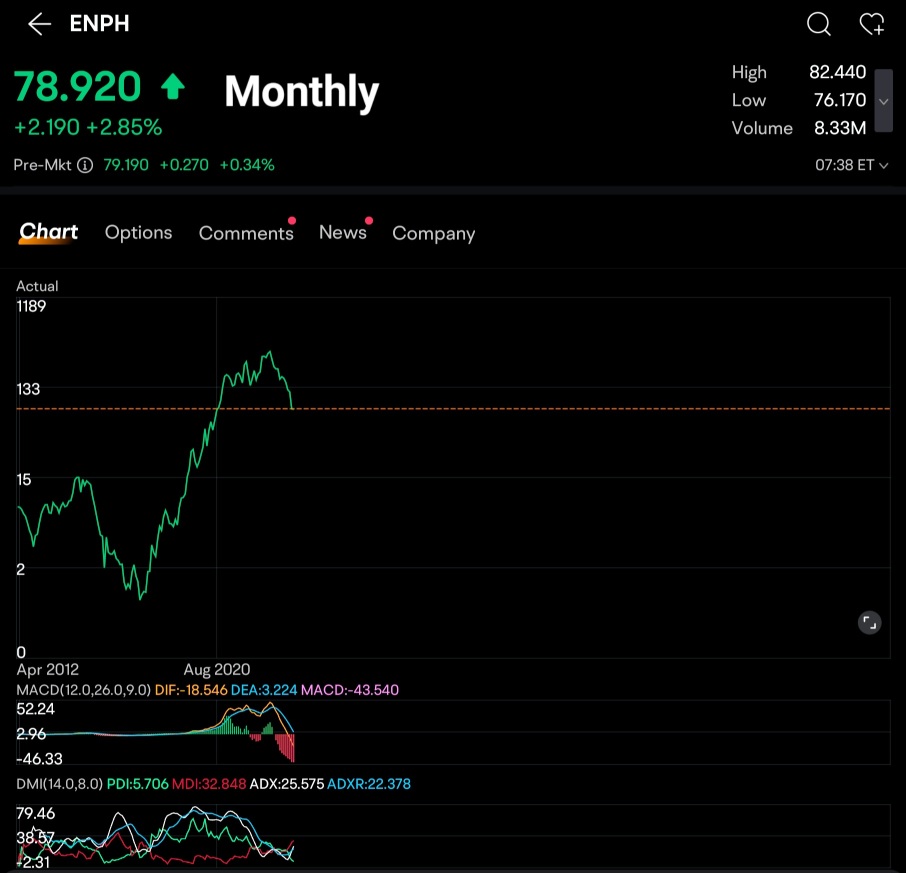906x873 pixels.
Task: Open the News tab
Action: pyautogui.click(x=343, y=232)
